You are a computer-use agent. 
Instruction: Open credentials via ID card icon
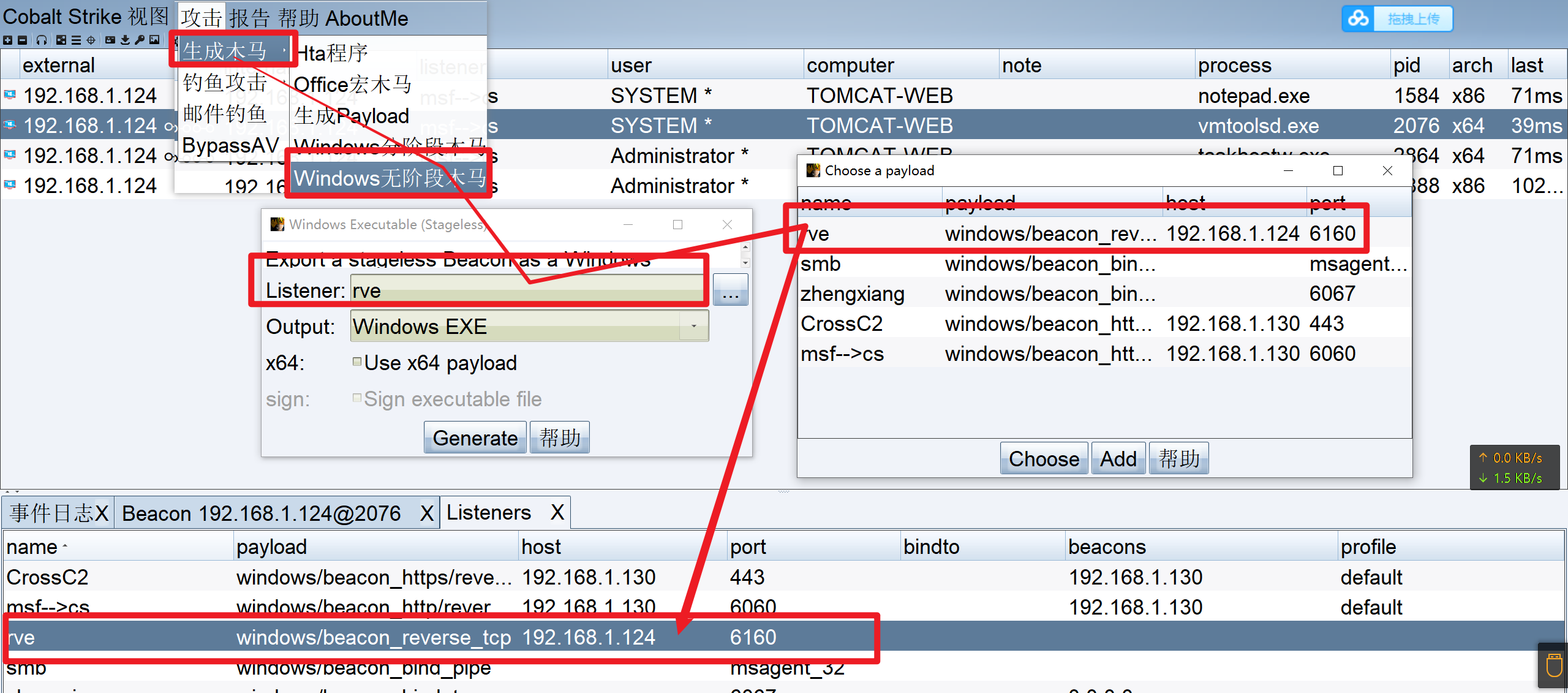[110, 40]
